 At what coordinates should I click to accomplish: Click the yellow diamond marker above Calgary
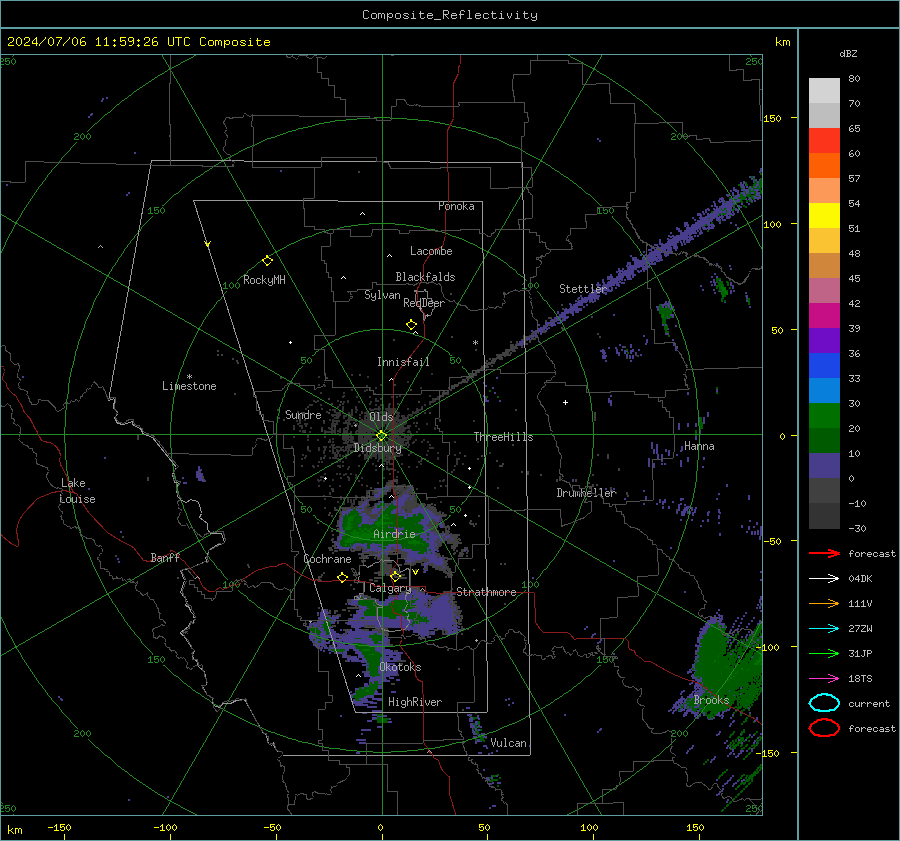coord(395,576)
